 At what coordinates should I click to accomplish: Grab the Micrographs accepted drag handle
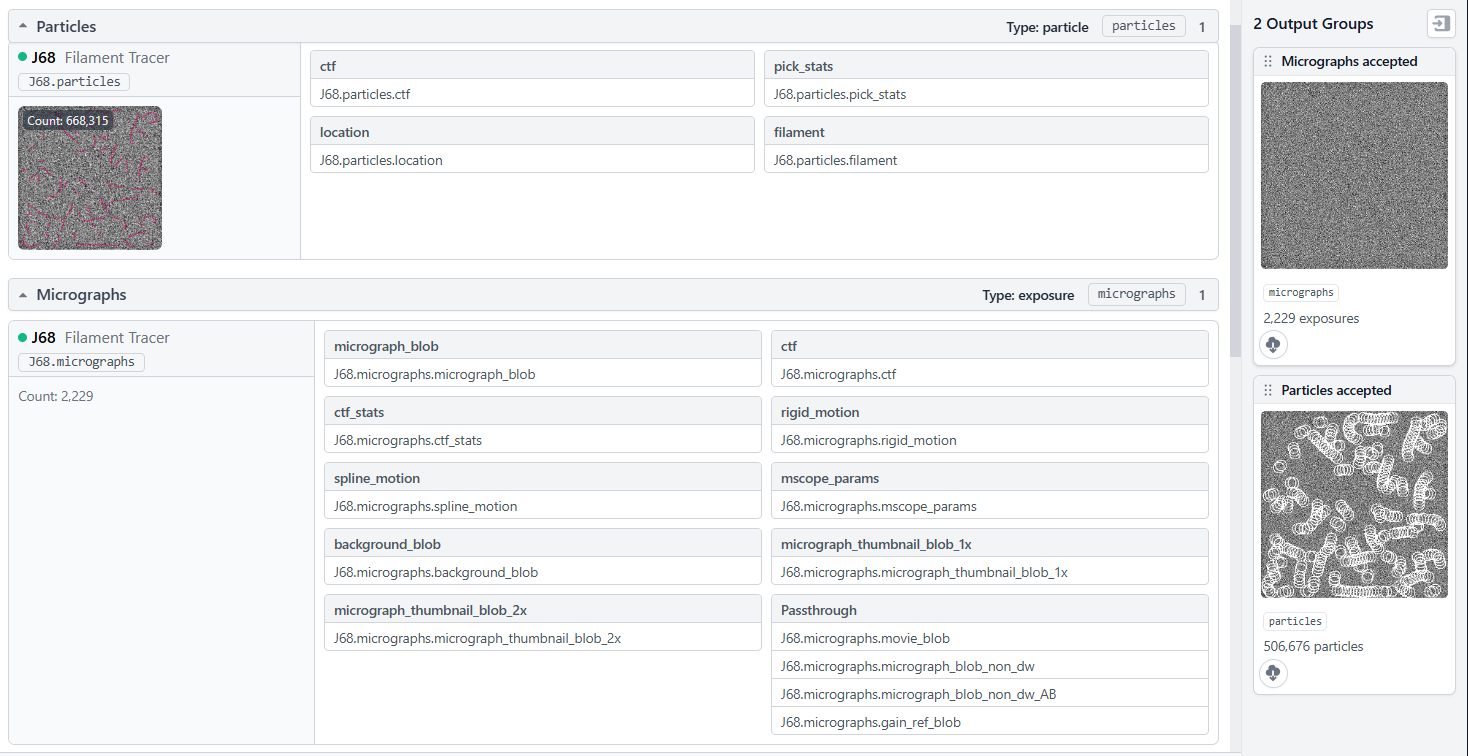(1268, 62)
